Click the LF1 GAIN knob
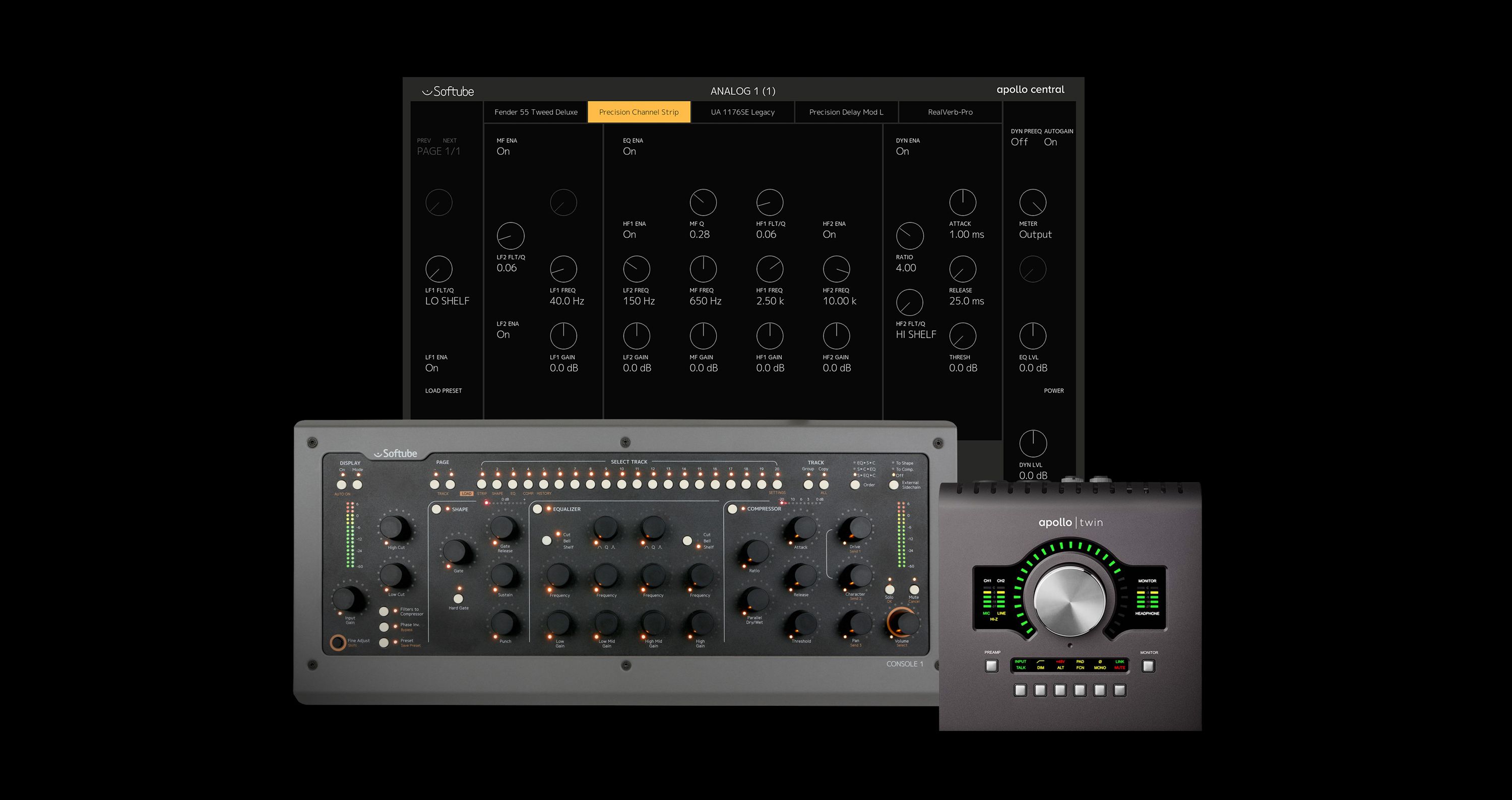 point(563,336)
